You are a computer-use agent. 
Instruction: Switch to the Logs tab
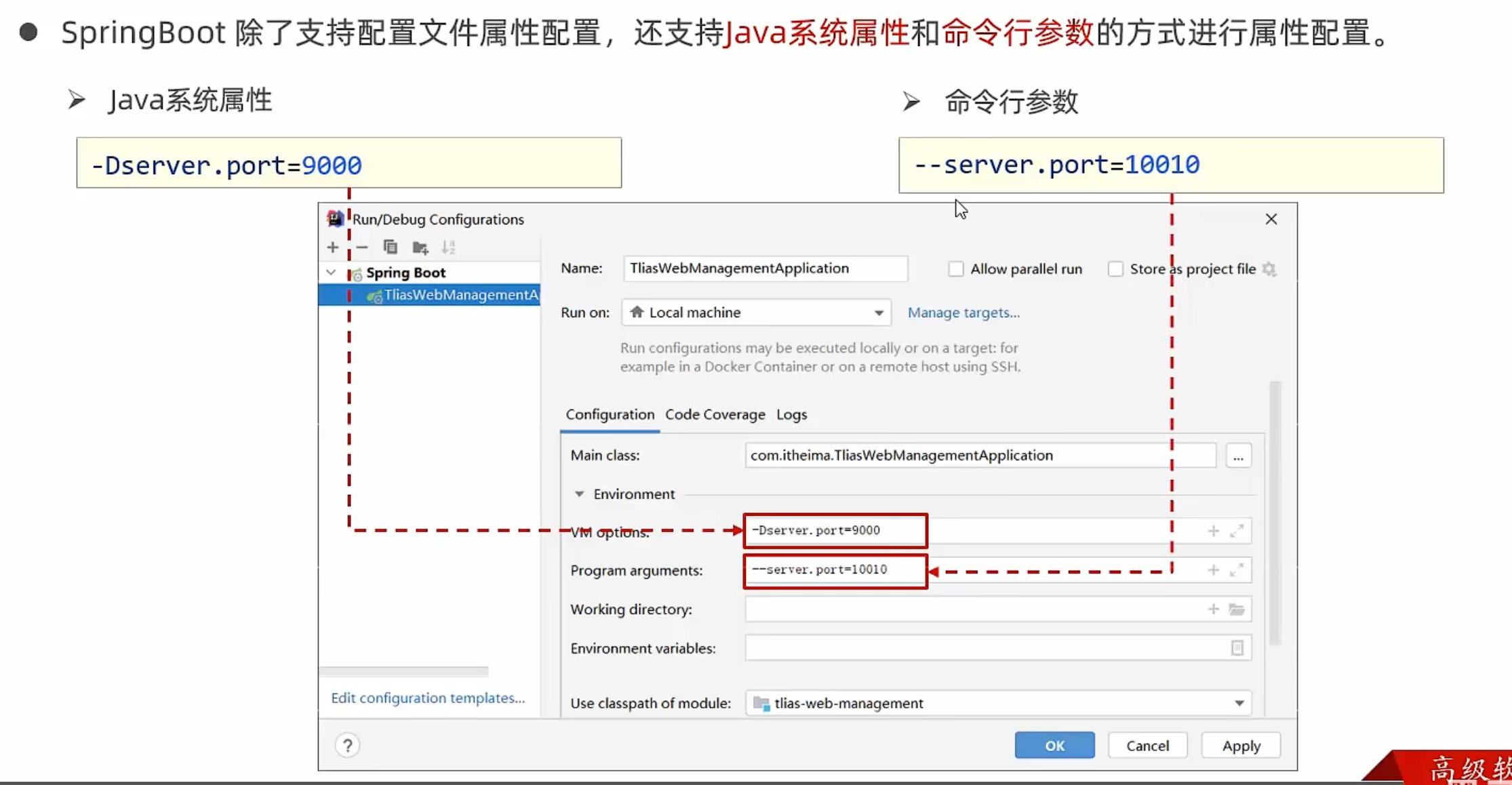pyautogui.click(x=791, y=414)
